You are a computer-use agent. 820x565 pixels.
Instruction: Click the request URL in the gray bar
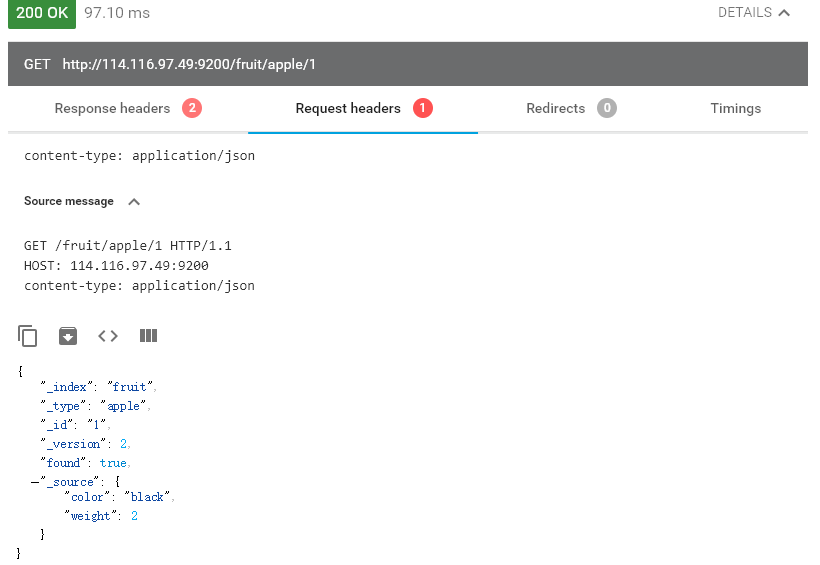coord(189,64)
